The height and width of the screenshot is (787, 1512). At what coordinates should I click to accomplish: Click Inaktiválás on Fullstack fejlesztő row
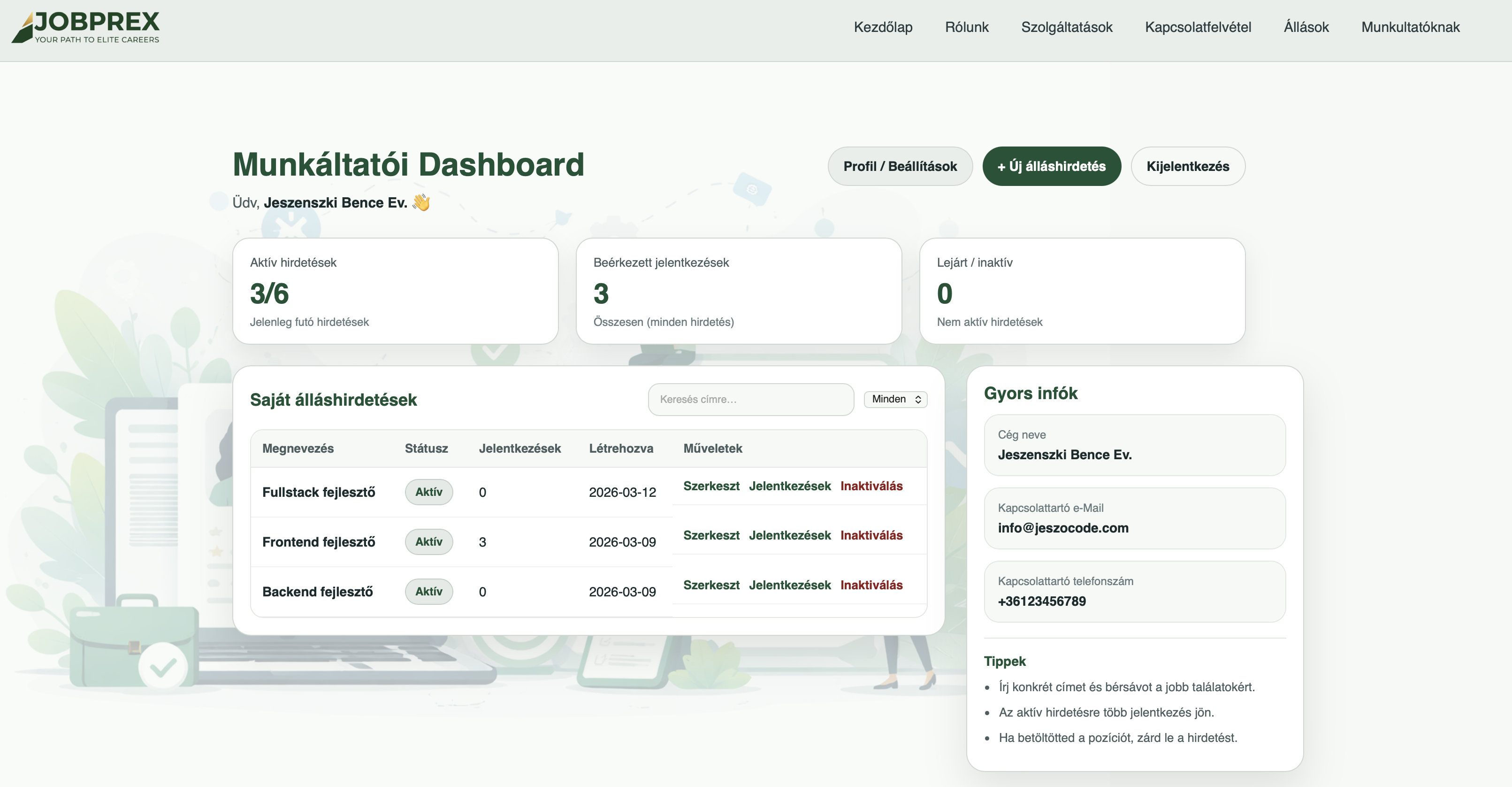coord(871,486)
